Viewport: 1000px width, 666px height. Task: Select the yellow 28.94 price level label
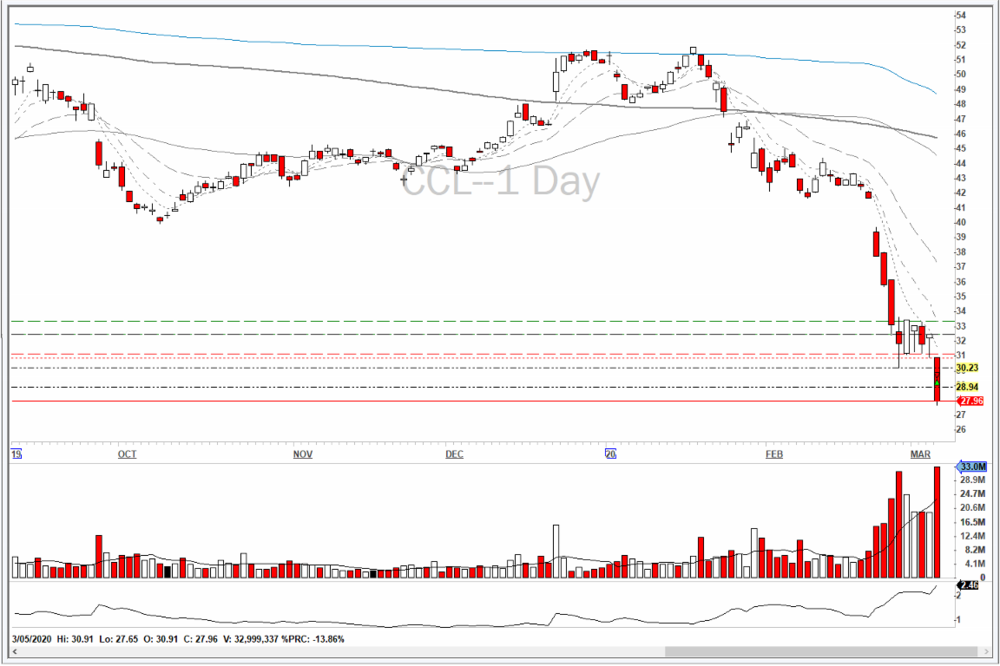pos(966,387)
